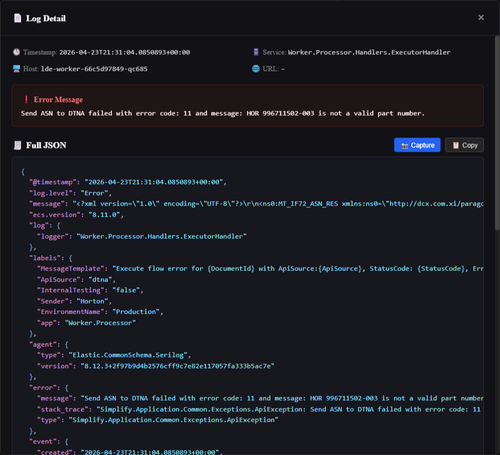Click the "MessageTemplate" JSON line
This screenshot has height=455, width=500.
(x=260, y=269)
